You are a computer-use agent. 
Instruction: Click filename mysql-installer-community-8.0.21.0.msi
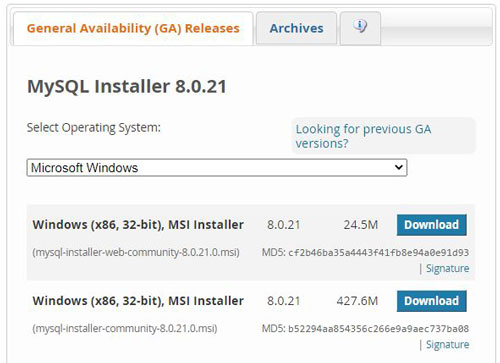coord(125,329)
